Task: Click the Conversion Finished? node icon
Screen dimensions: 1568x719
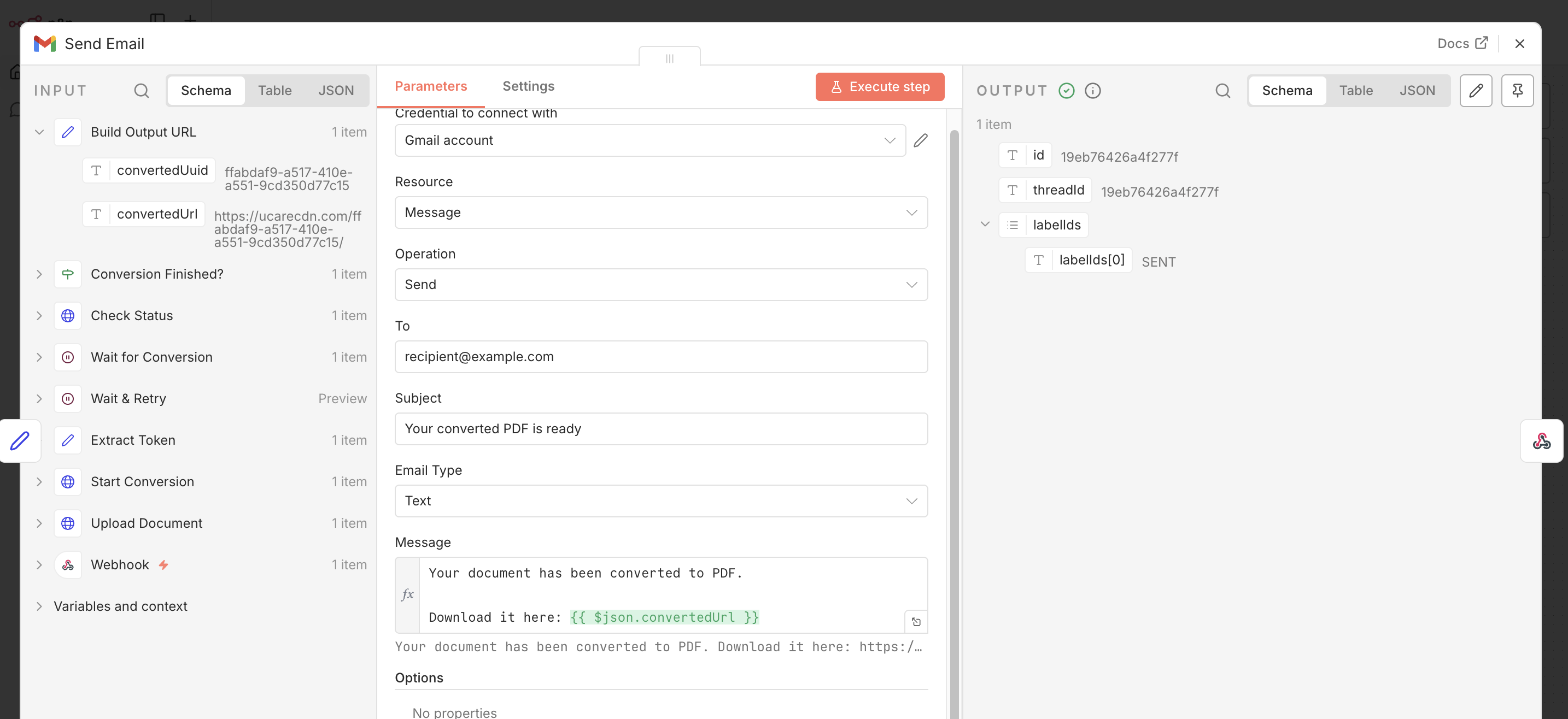Action: coord(68,274)
